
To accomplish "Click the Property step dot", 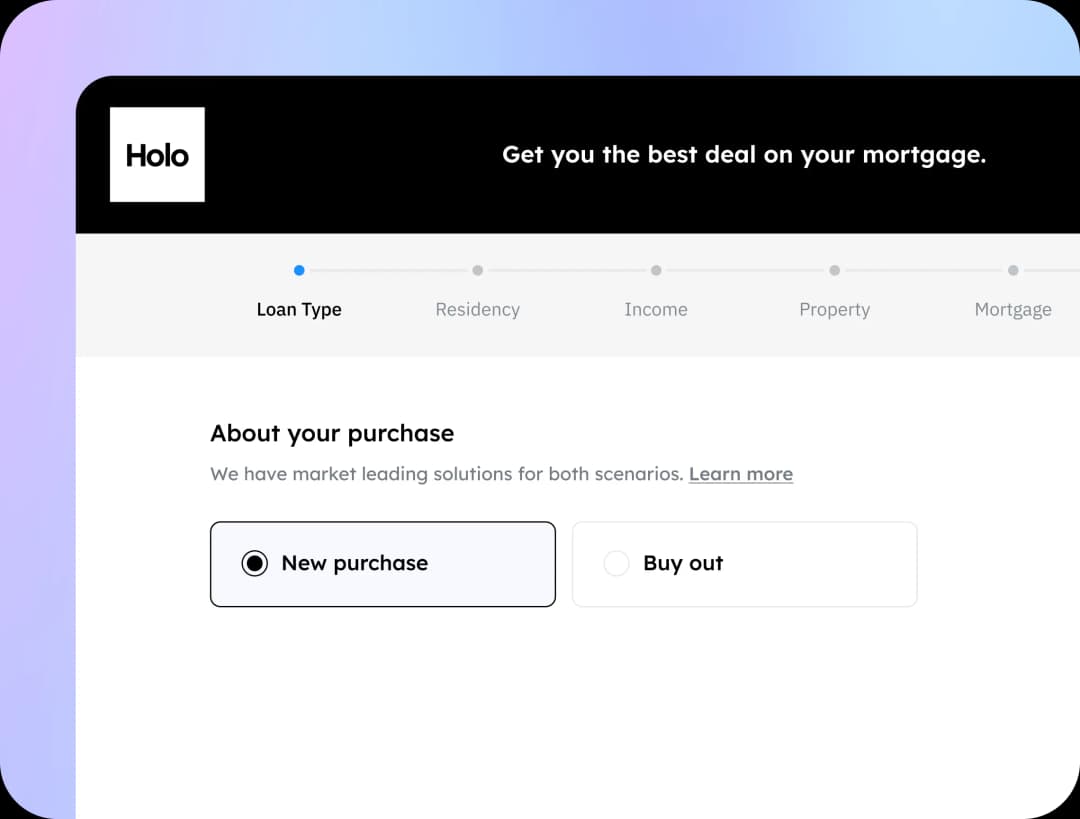I will pos(835,270).
